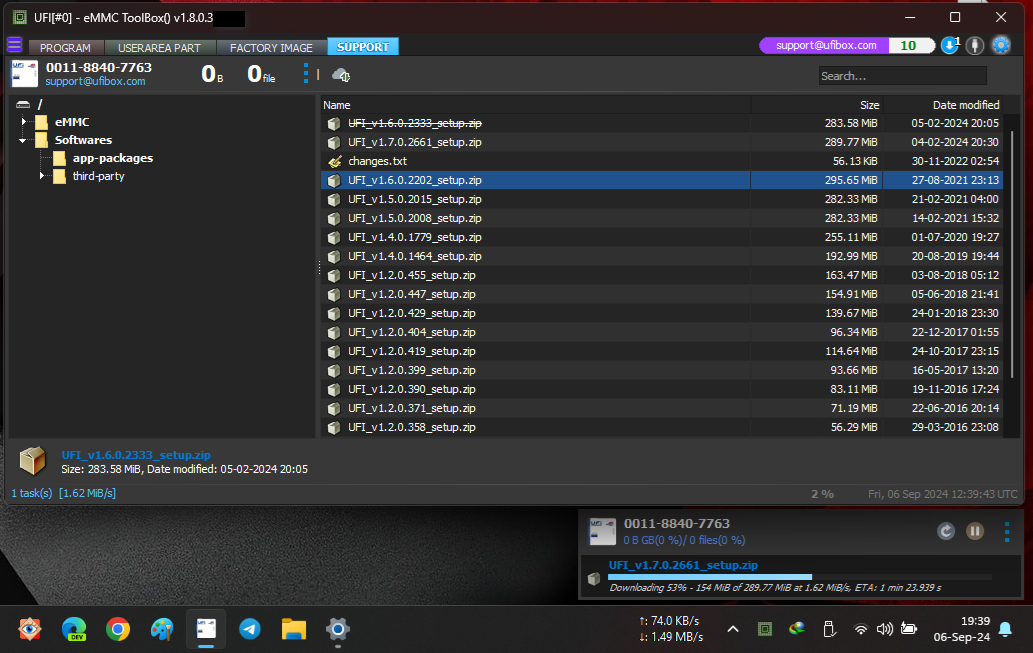Click the package icon of UFI_v1.7.0.2661_setup.zip row
Viewport: 1033px width, 653px height.
coord(335,142)
